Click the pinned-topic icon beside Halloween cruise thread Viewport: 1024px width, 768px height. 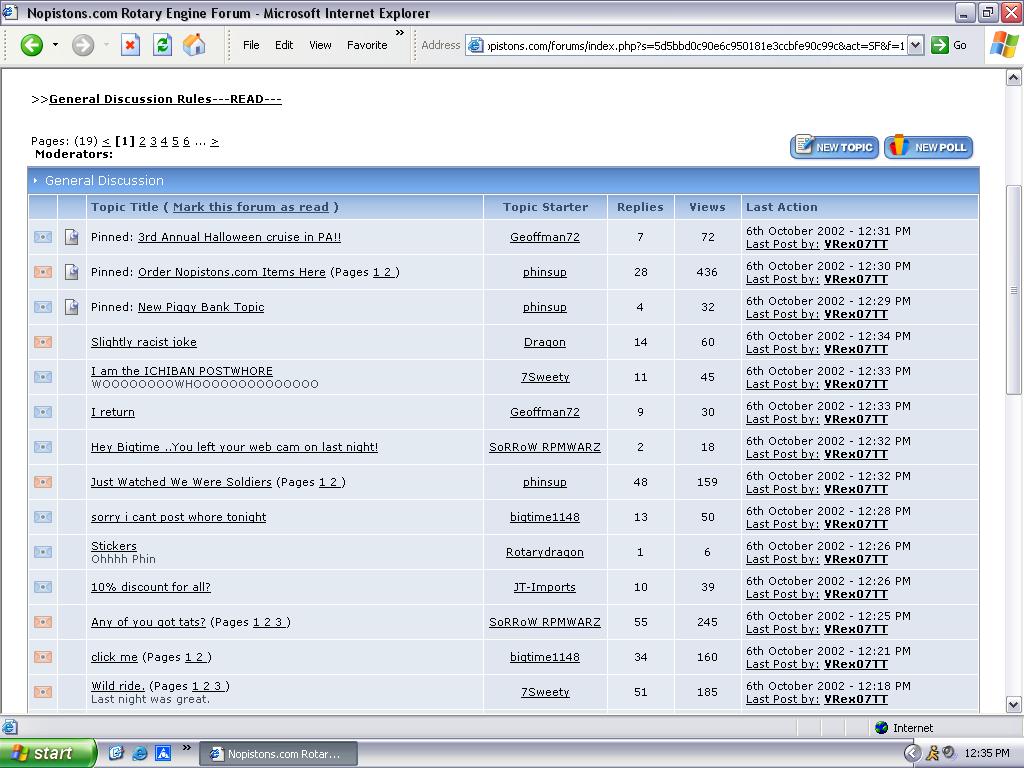(72, 237)
